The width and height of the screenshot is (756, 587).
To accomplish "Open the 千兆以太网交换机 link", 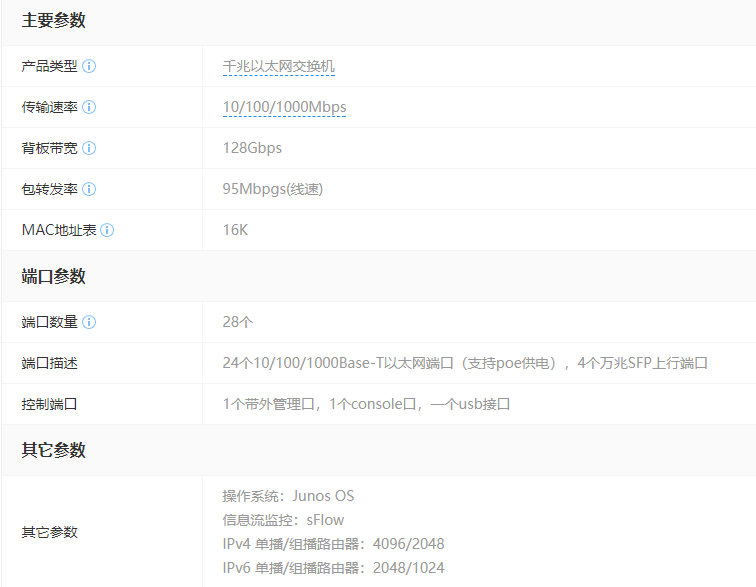I will tap(278, 67).
